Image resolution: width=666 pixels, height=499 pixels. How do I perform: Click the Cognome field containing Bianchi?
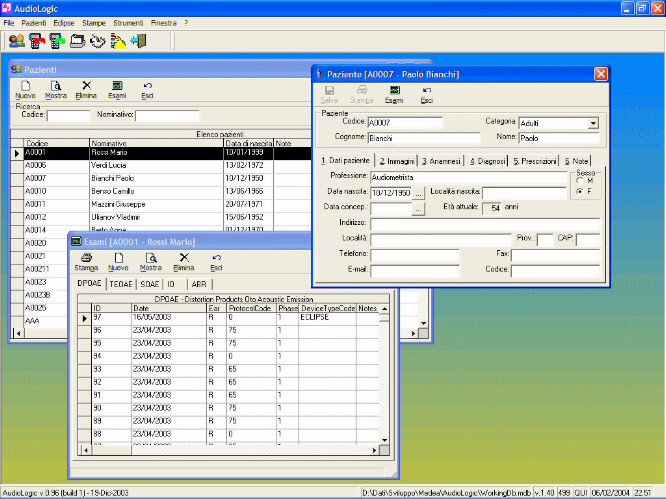(x=424, y=138)
